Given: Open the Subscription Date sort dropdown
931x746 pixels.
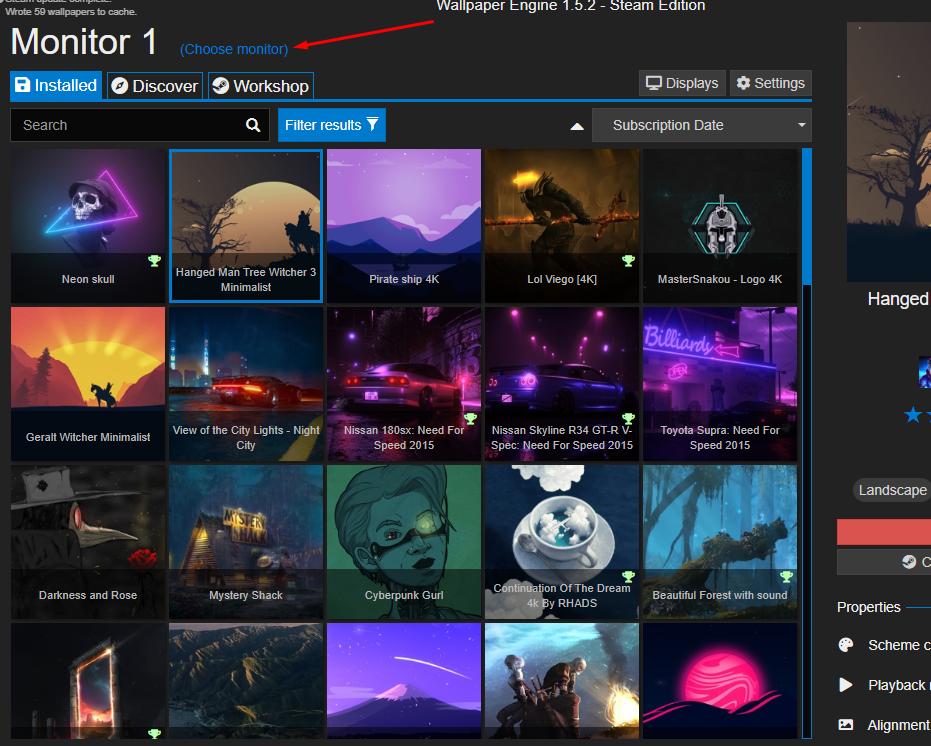Looking at the screenshot, I should coord(702,125).
